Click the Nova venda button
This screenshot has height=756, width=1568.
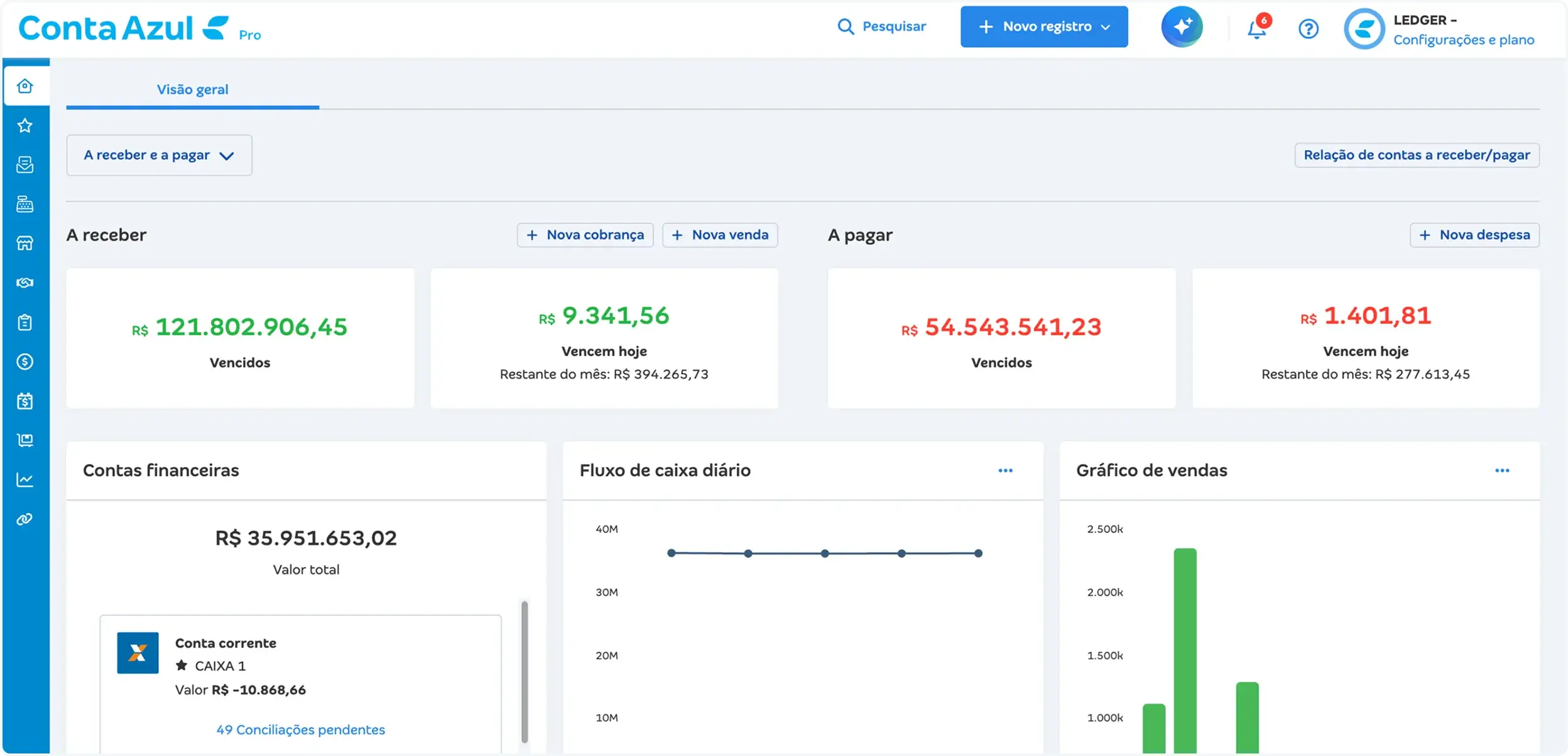coord(720,235)
